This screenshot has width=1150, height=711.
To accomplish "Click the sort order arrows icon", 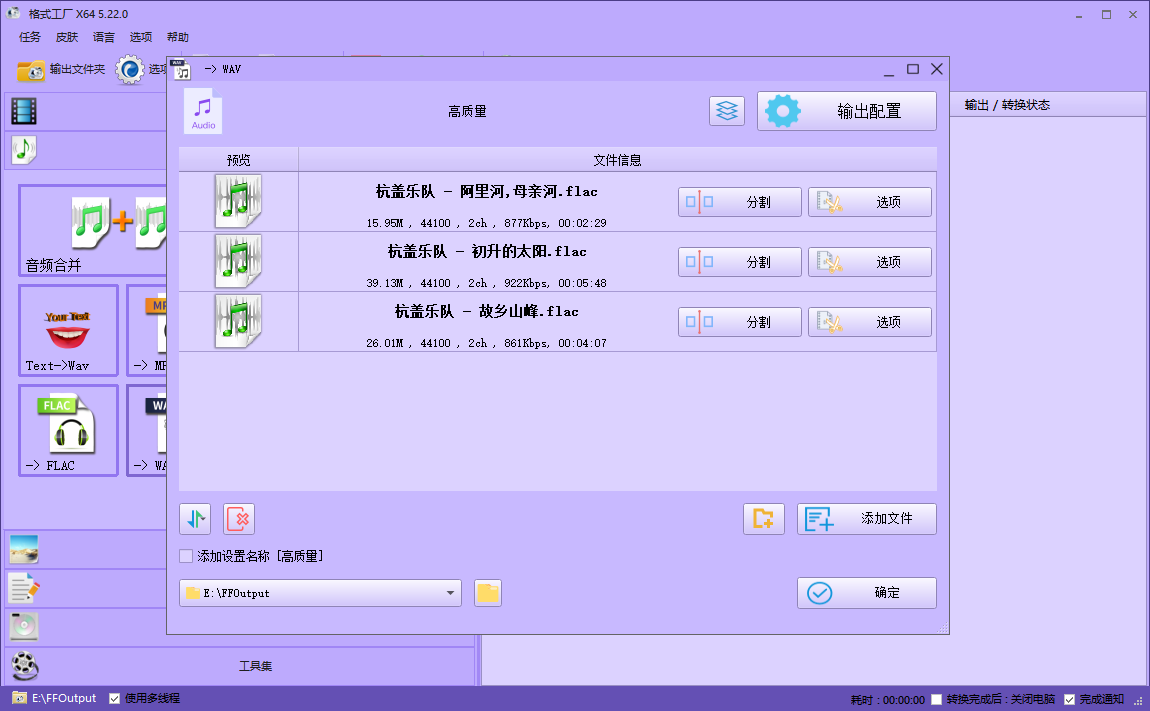I will pos(195,519).
